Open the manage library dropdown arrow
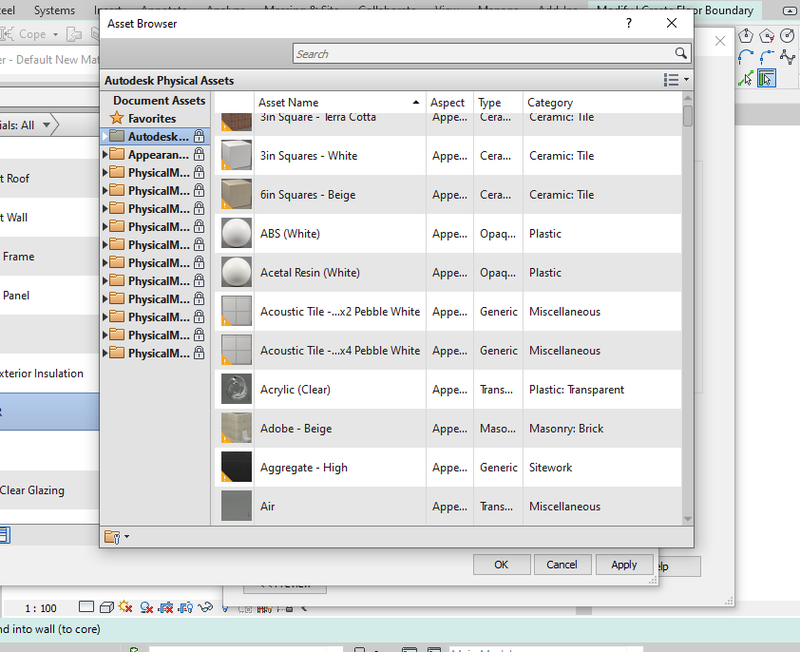 (x=127, y=537)
